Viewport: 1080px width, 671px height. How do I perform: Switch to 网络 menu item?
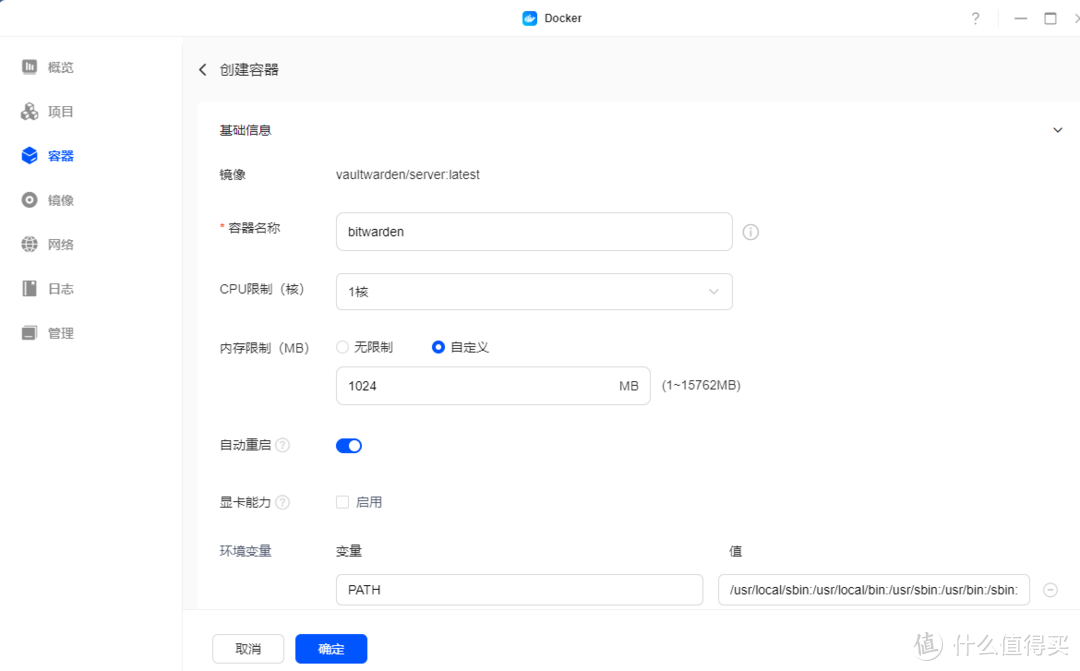pos(61,245)
